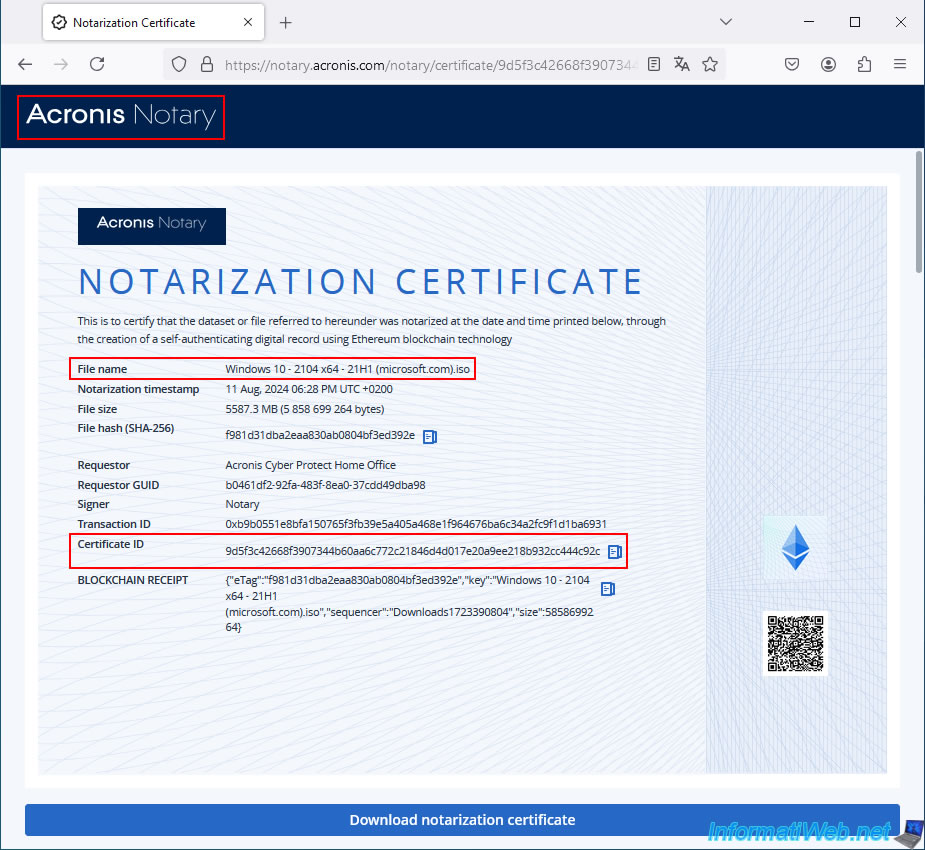Copy the BLOCKCHAIN RECEIPT text

point(608,589)
